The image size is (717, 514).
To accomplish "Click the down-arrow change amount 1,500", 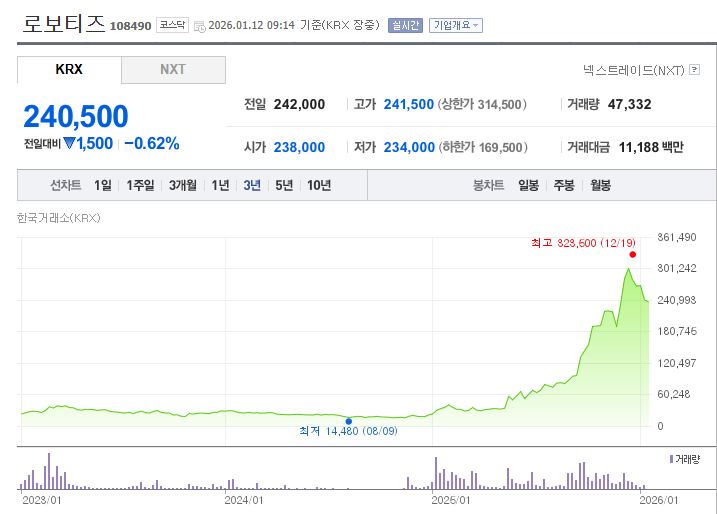I will coord(88,144).
